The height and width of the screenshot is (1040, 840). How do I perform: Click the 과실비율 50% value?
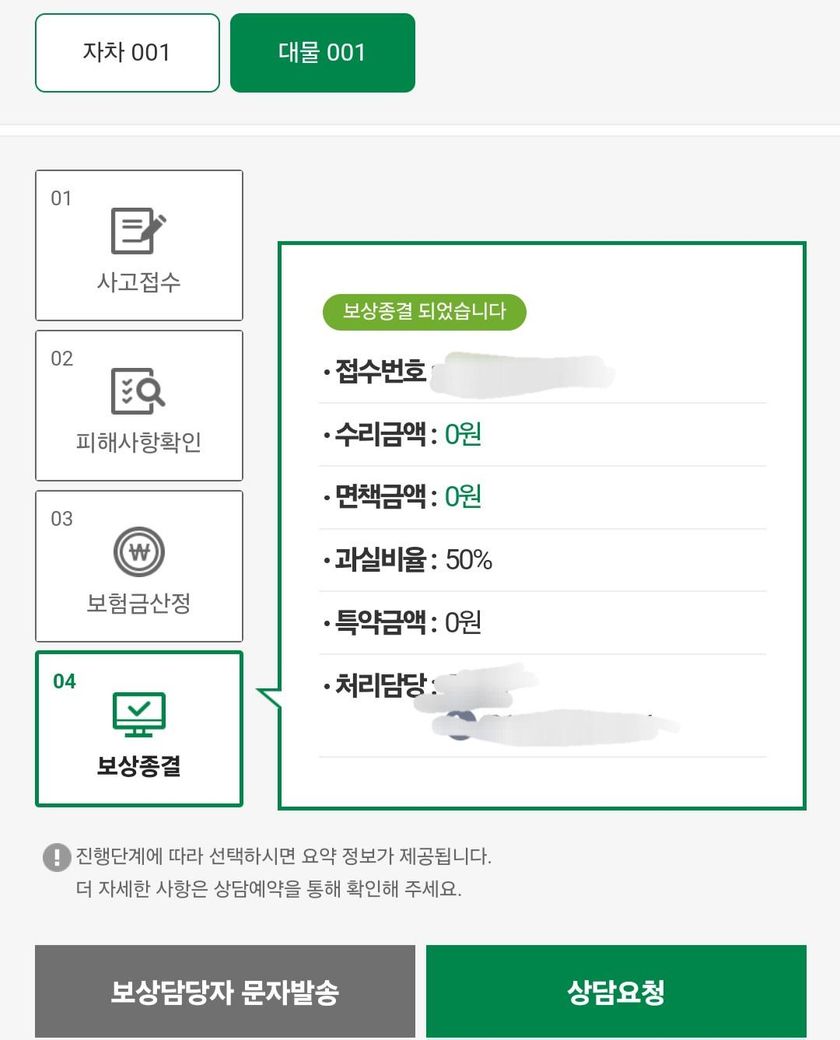tap(469, 560)
